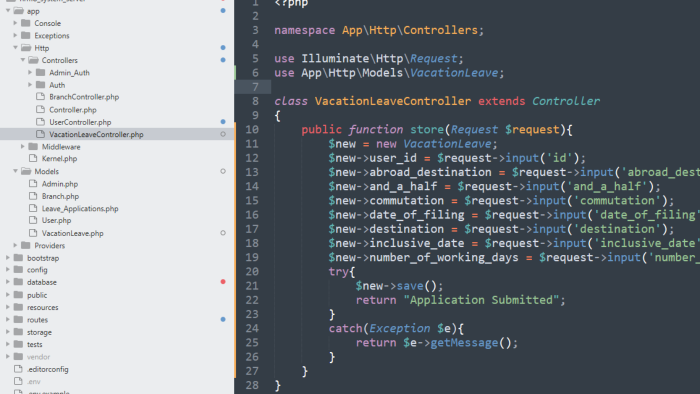
Task: Open VacationLeave.php model file
Action: click(72, 233)
